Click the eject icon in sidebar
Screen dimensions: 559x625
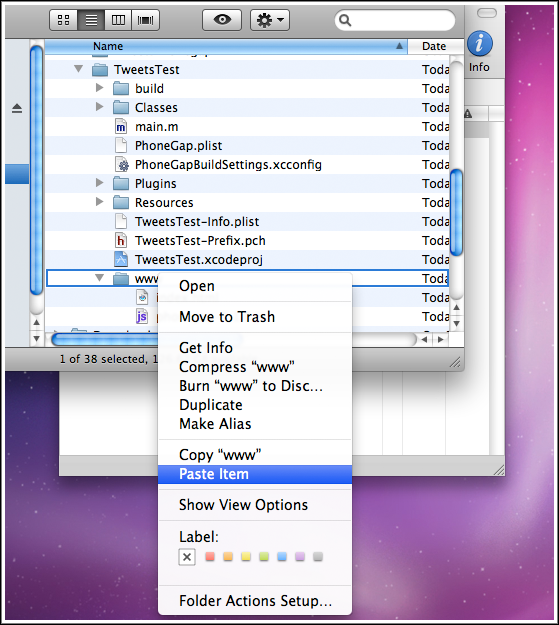17,108
